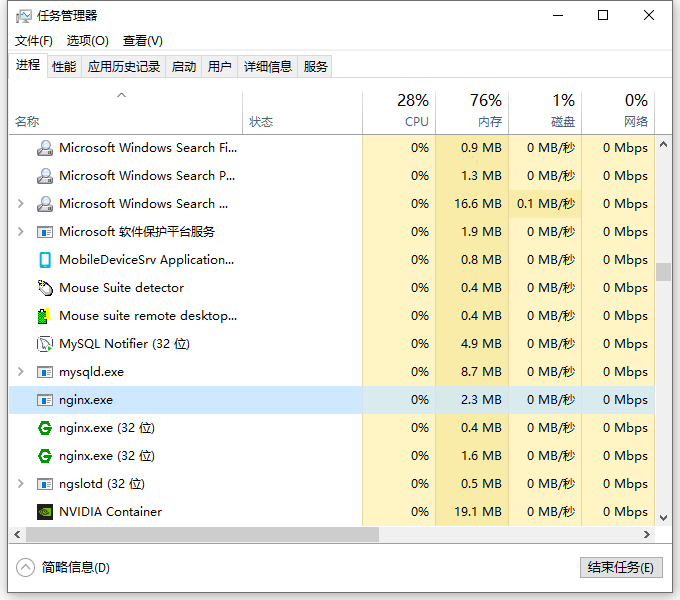Click the vertical scrollbar up arrow
This screenshot has width=680, height=600.
point(663,144)
